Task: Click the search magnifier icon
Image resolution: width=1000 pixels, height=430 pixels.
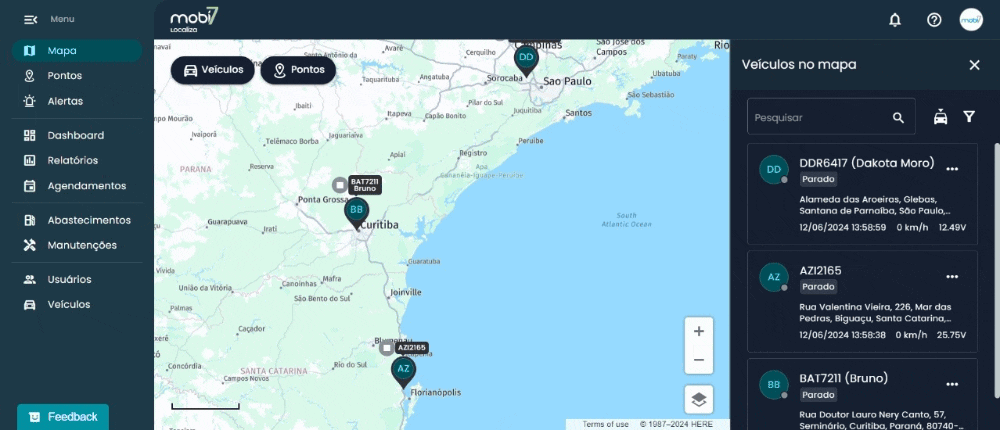Action: click(898, 117)
